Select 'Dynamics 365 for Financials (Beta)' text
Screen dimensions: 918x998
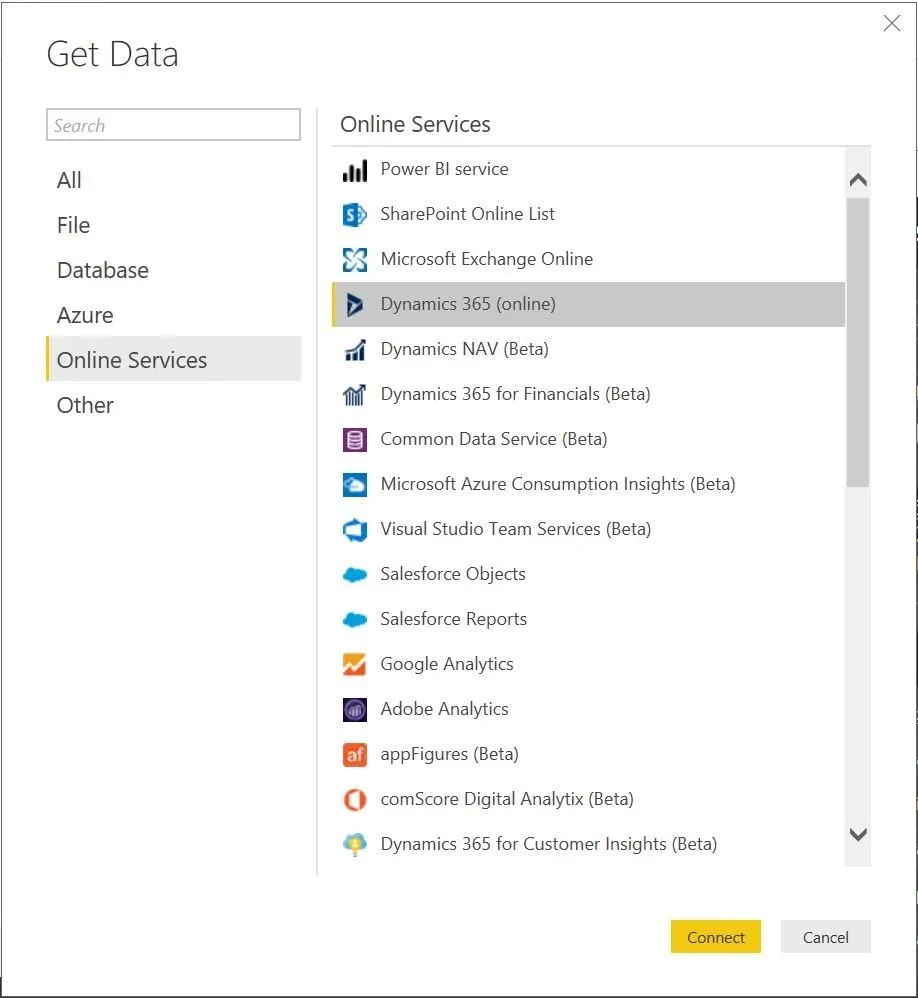pos(515,395)
